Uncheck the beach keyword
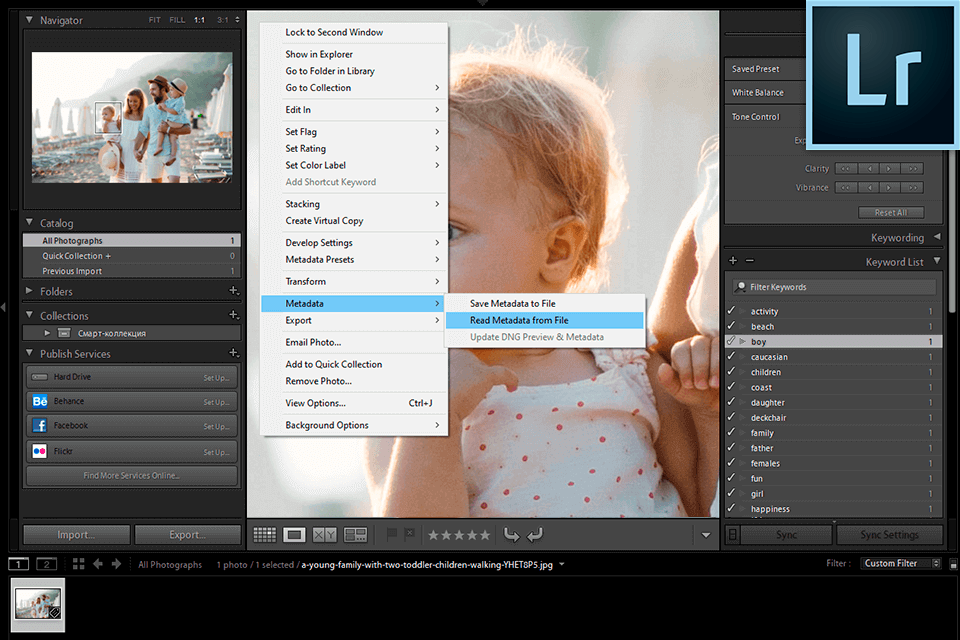The image size is (960, 640). tap(731, 326)
